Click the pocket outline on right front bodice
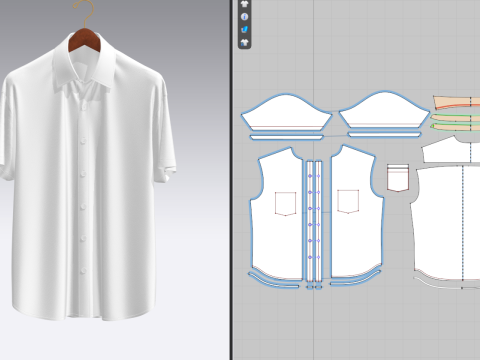The height and width of the screenshot is (360, 480). point(348,202)
